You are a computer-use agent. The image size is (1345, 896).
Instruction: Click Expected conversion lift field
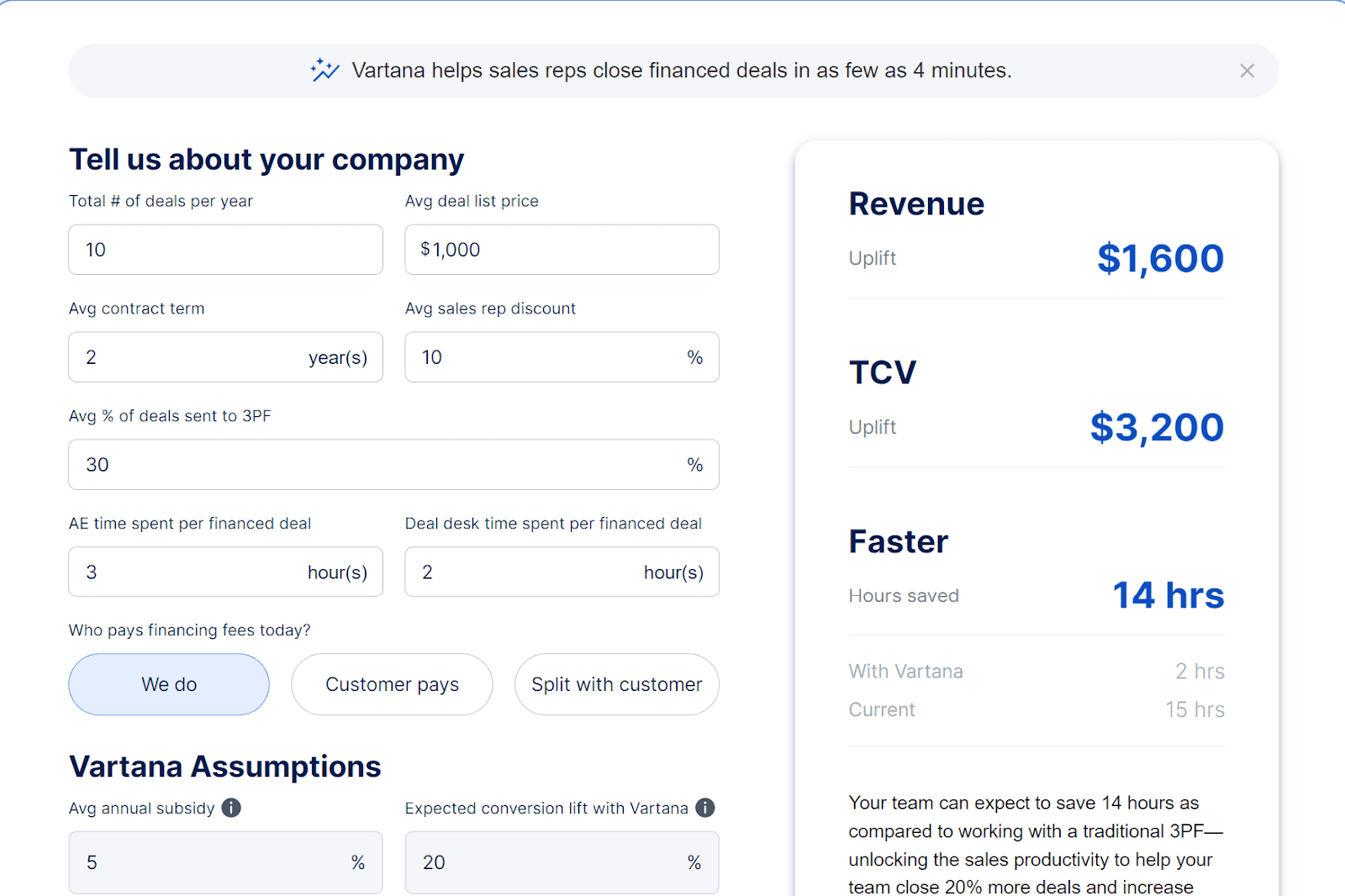(562, 862)
